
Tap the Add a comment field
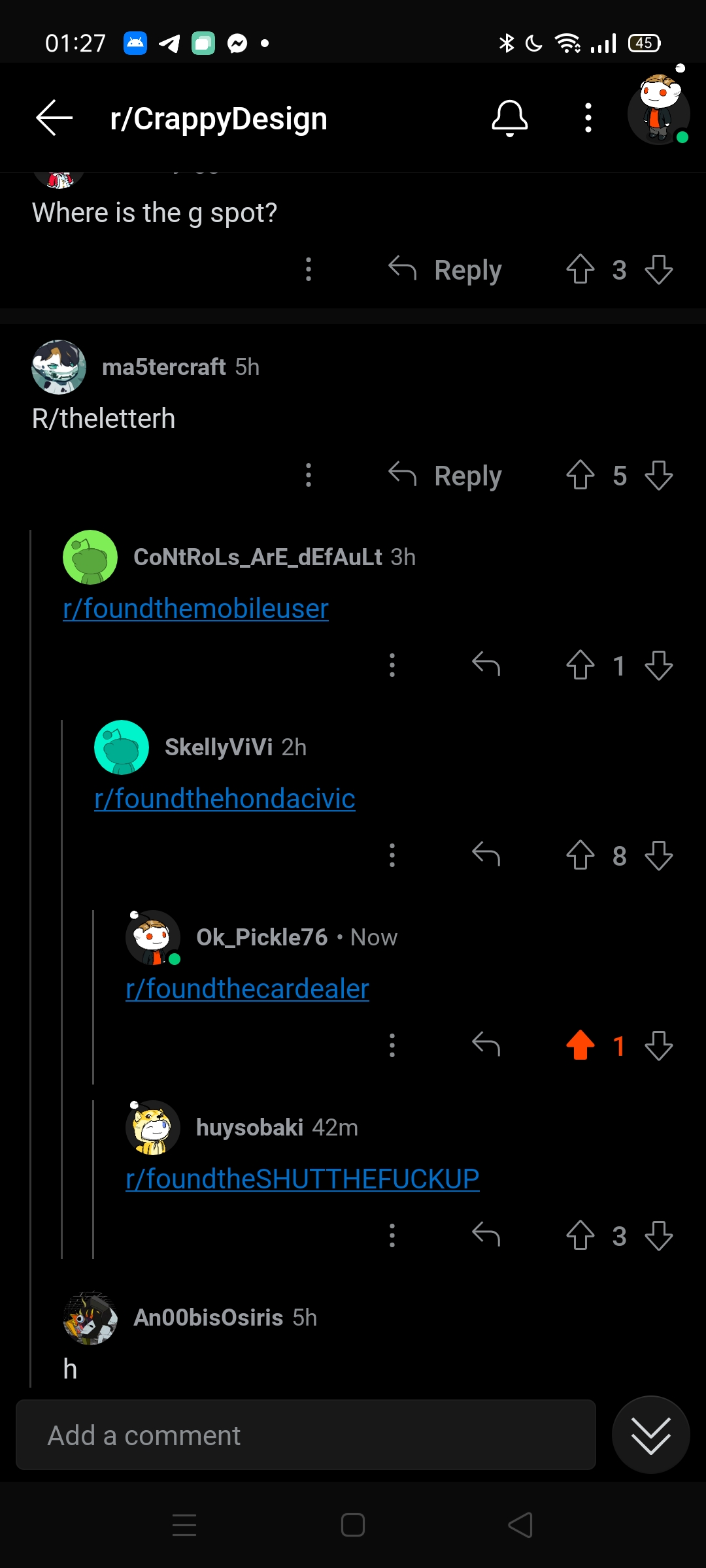click(x=306, y=1435)
